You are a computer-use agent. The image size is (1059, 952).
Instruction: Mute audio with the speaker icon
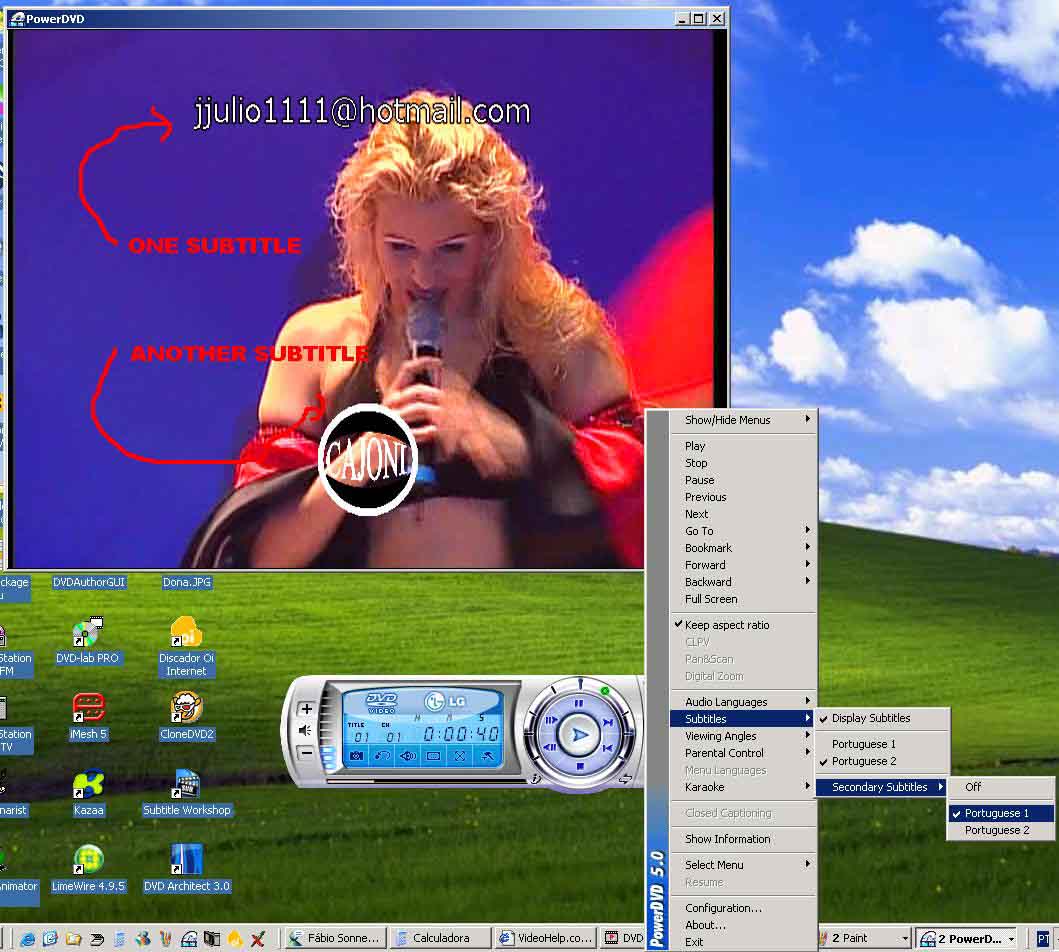[305, 731]
